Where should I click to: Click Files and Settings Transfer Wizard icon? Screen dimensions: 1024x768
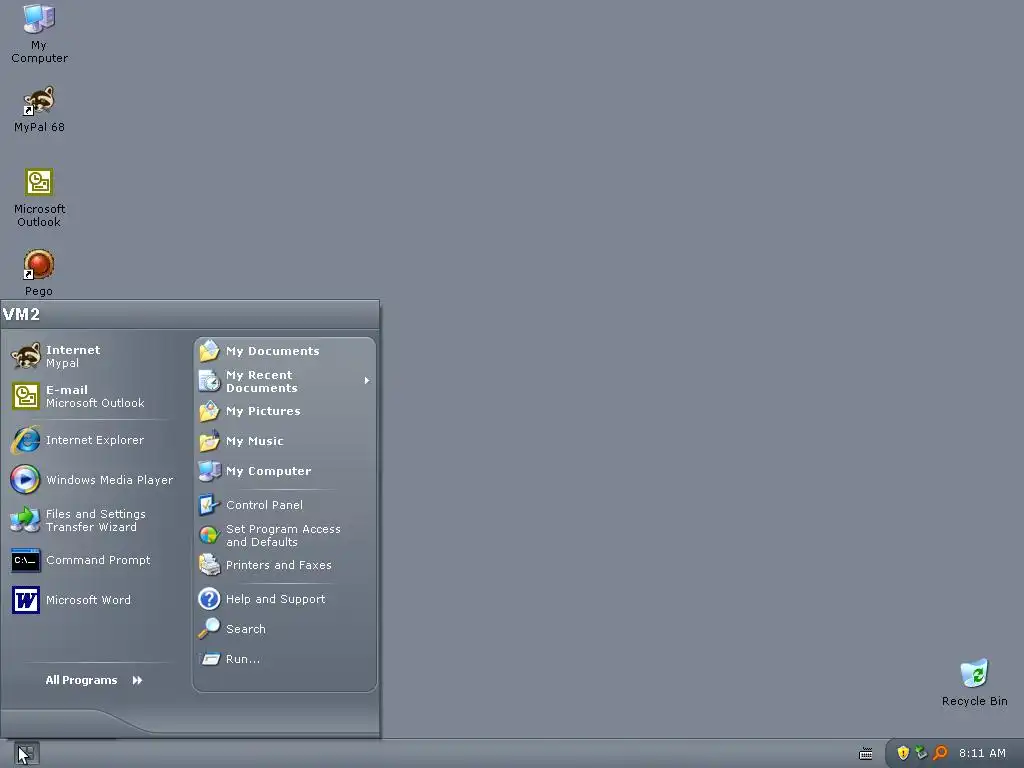[x=25, y=520]
